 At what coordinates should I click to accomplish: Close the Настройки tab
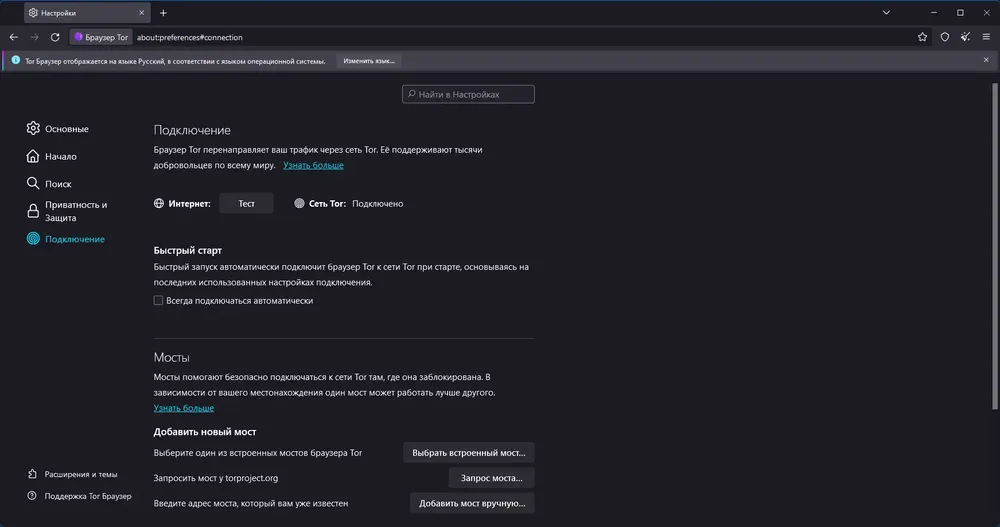tap(142, 13)
